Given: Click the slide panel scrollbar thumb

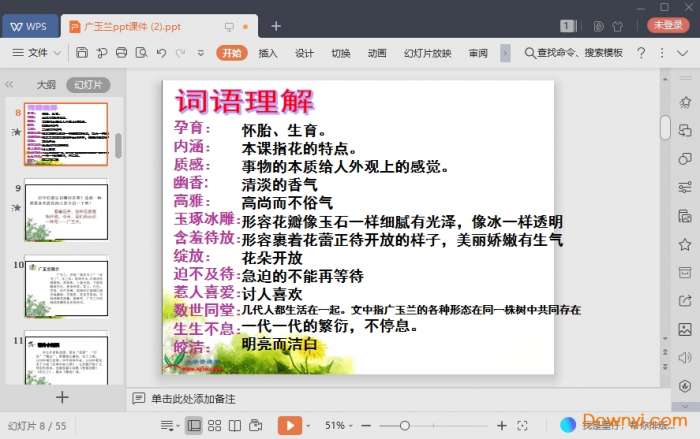Looking at the screenshot, I should (118, 146).
